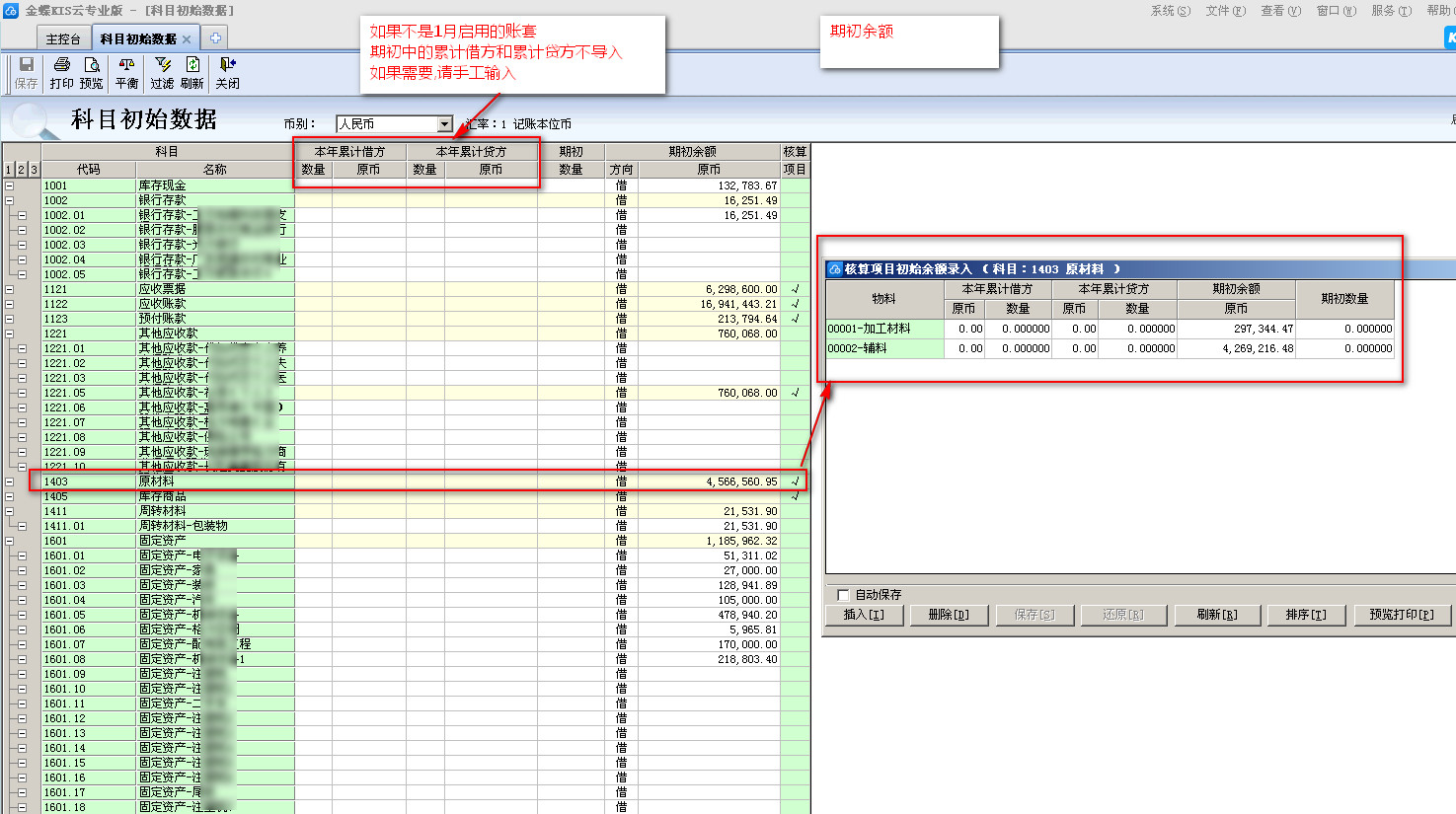Open the 币别 人民币 currency dropdown
1456x814 pixels.
tap(444, 124)
